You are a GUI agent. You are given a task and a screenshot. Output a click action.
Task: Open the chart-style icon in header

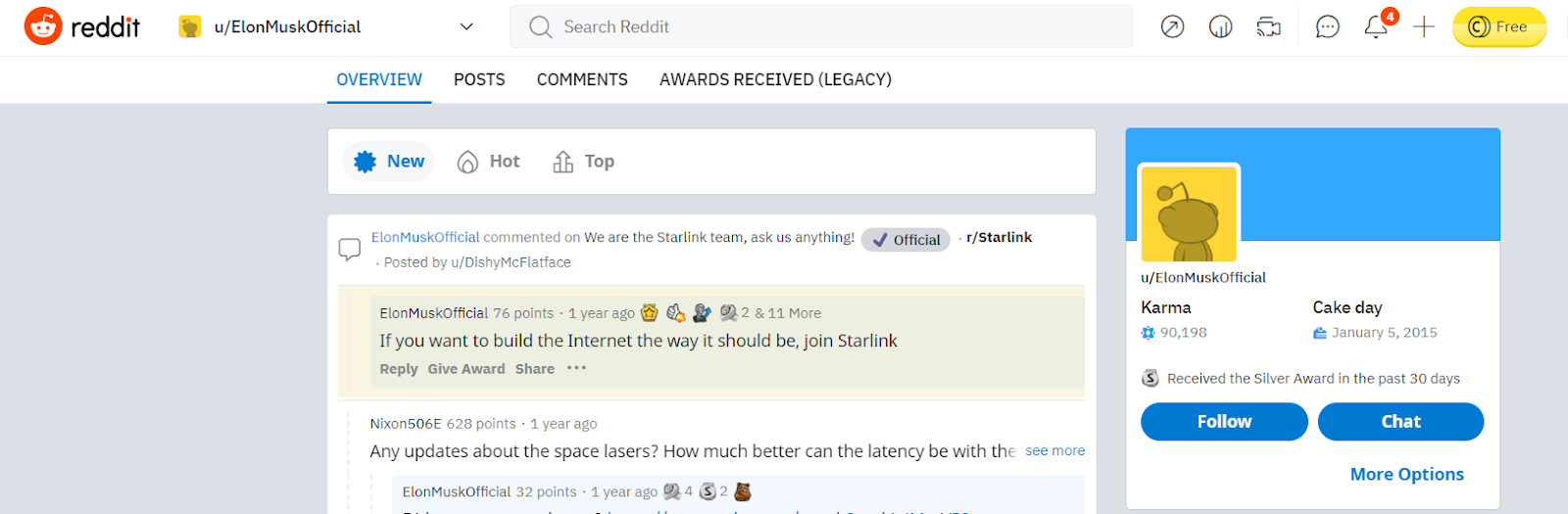(1220, 26)
